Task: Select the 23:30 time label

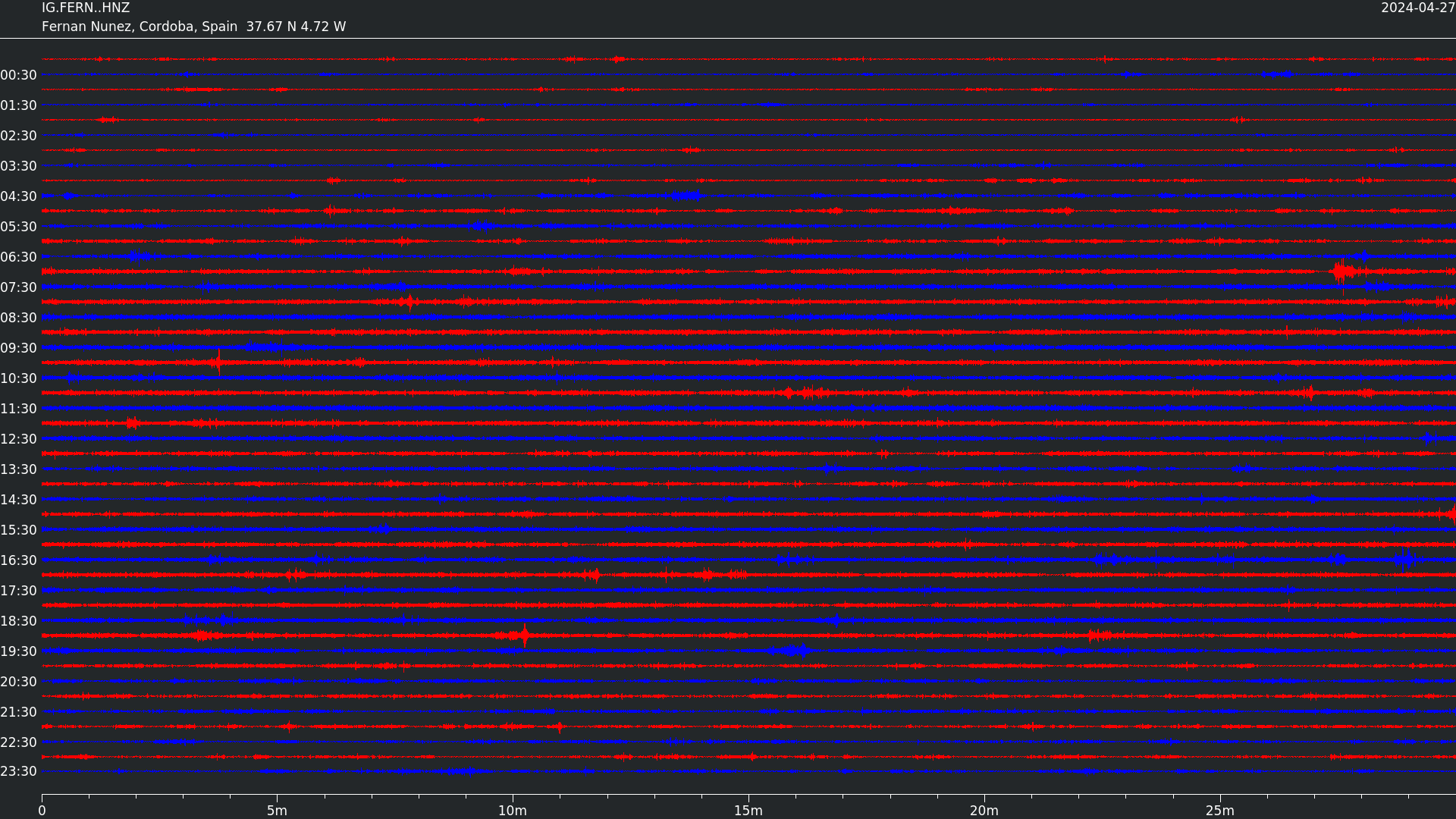Action: [19, 771]
